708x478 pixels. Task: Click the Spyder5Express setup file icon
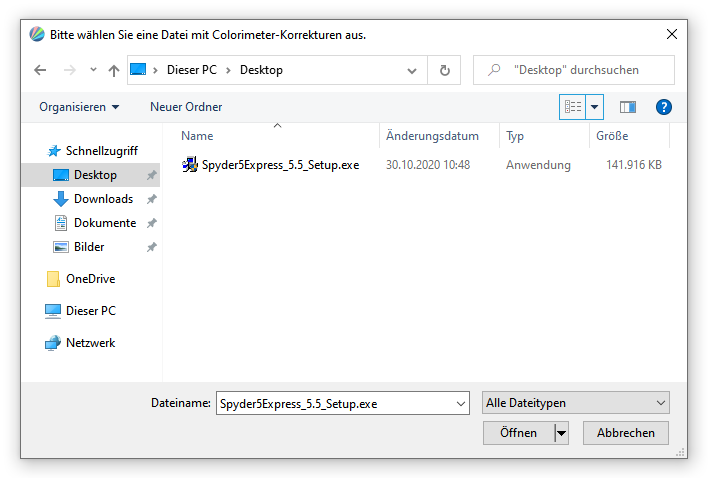point(190,165)
